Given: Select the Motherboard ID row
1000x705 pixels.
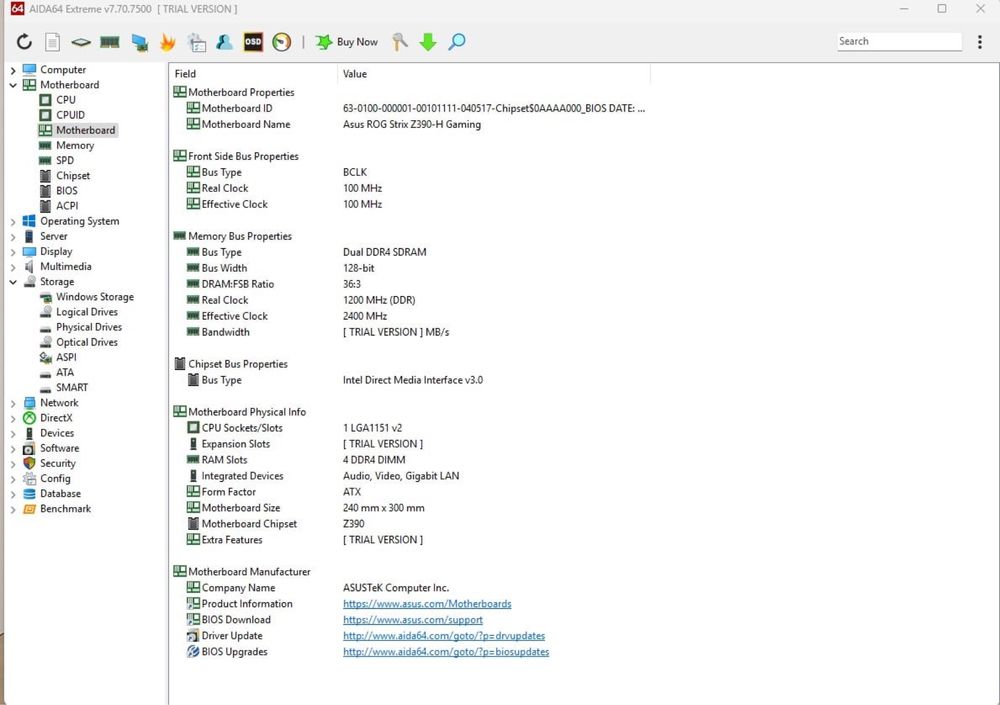Looking at the screenshot, I should (x=411, y=108).
